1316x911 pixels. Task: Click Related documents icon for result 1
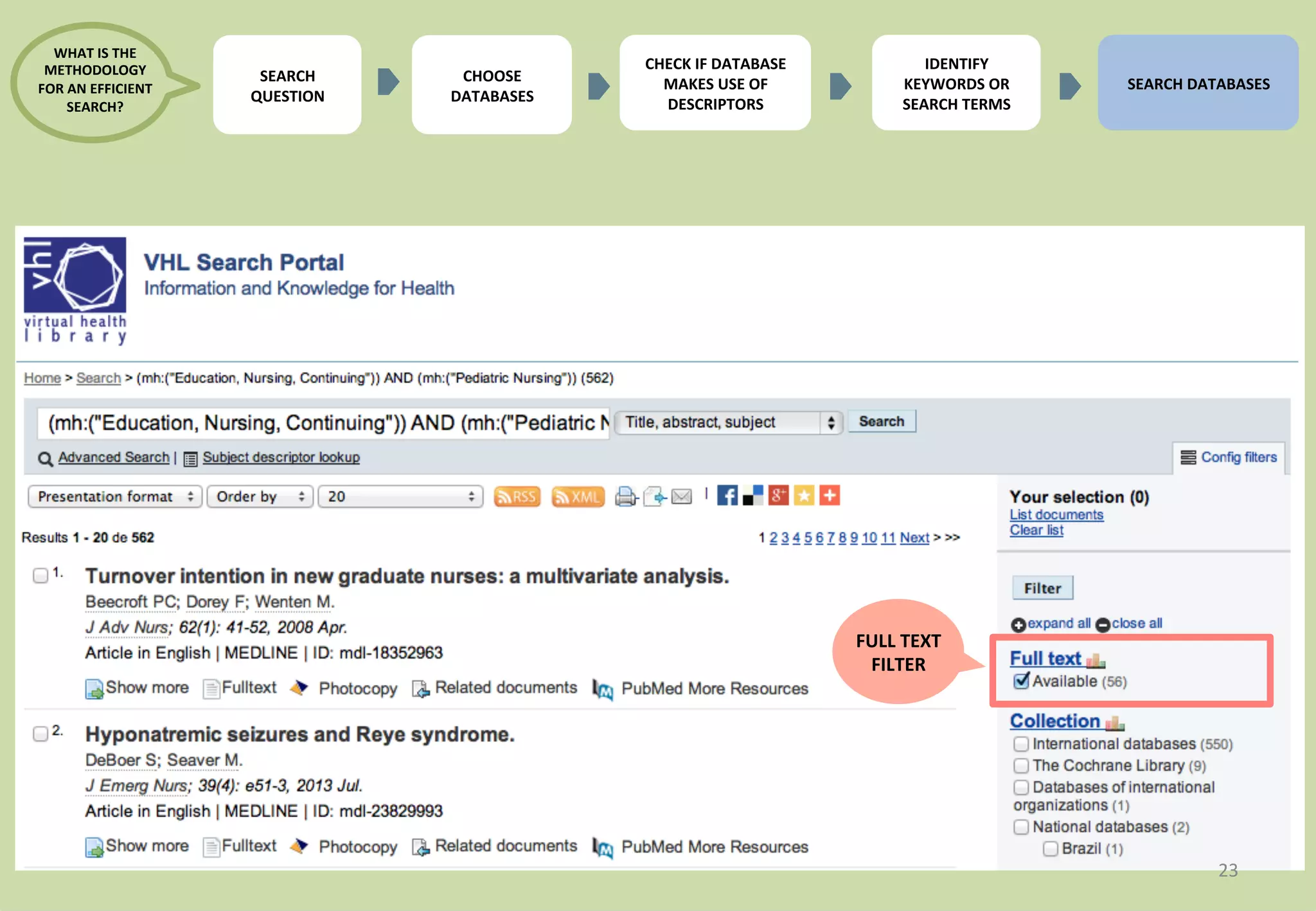tap(421, 689)
